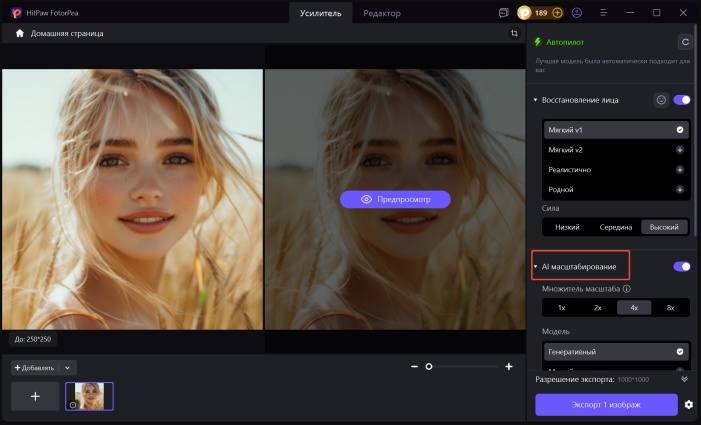Set strength to Низкий

(567, 227)
